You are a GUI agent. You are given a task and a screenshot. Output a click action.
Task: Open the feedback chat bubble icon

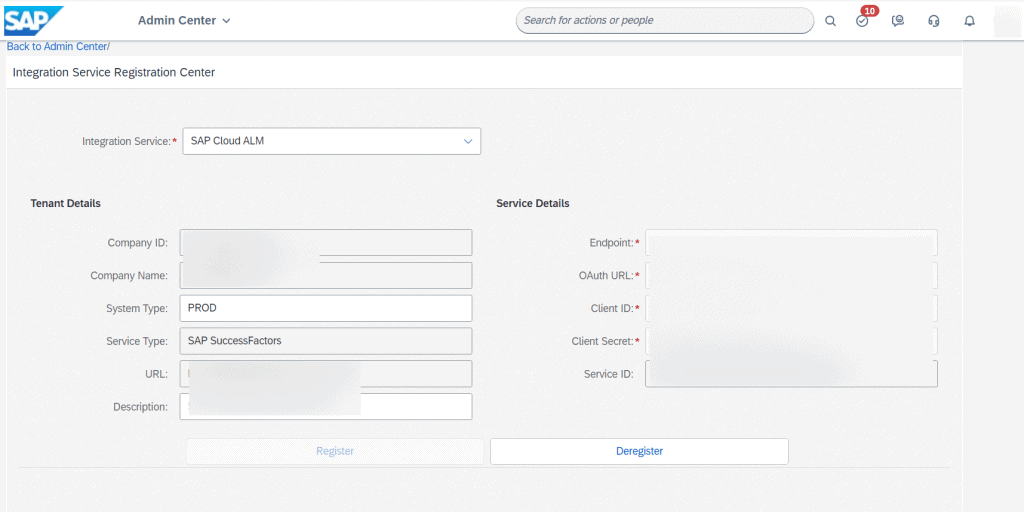click(898, 21)
